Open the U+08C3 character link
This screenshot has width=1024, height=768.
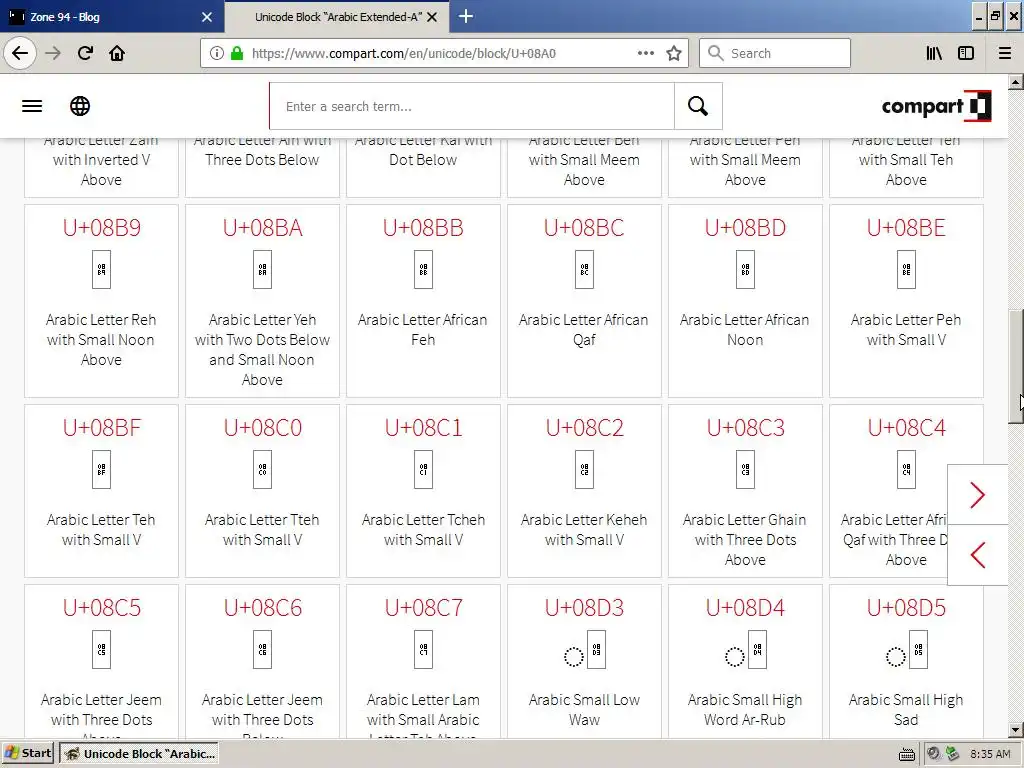pos(745,428)
